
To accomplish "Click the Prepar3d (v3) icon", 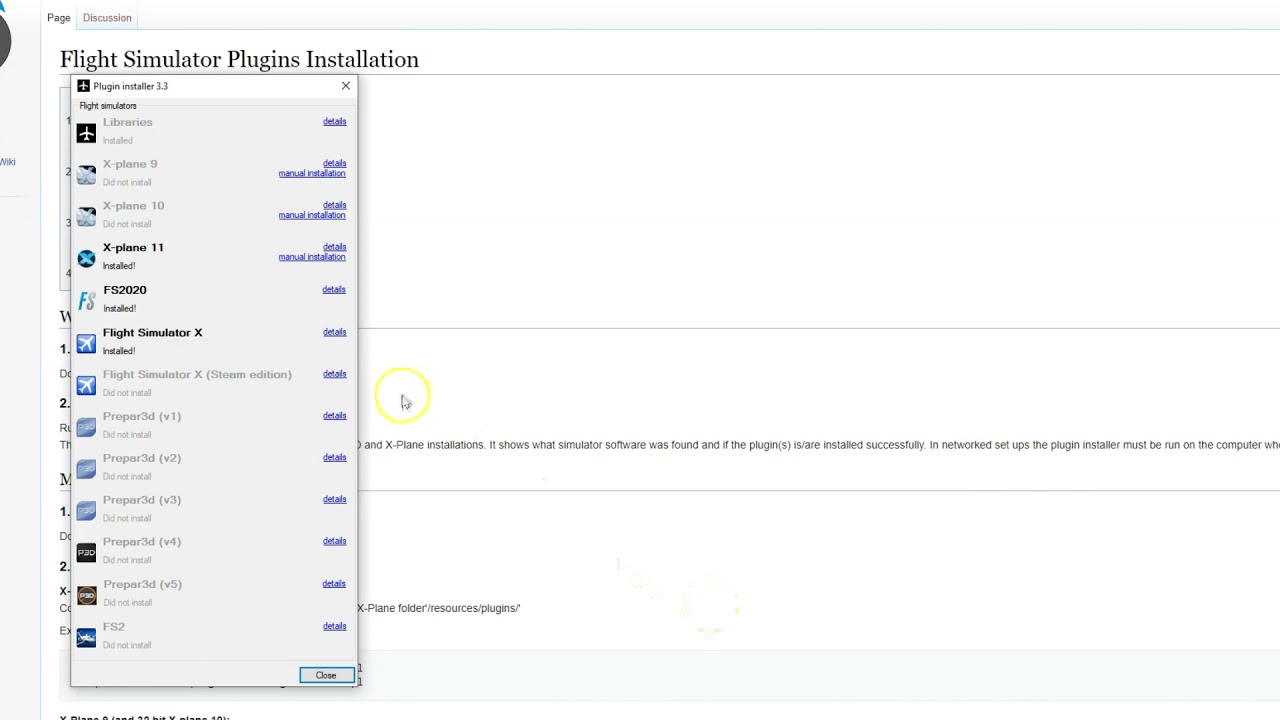I will [86, 512].
